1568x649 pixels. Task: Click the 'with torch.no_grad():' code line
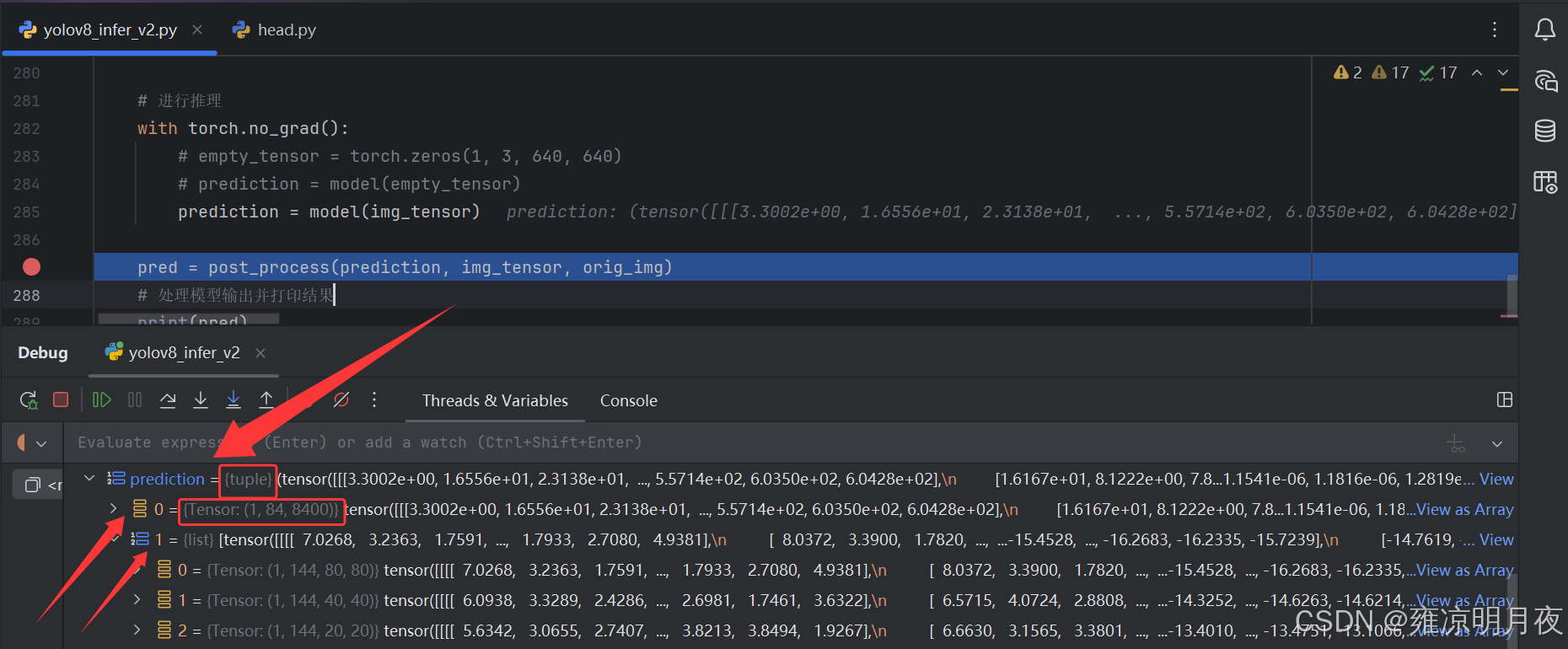coord(243,128)
